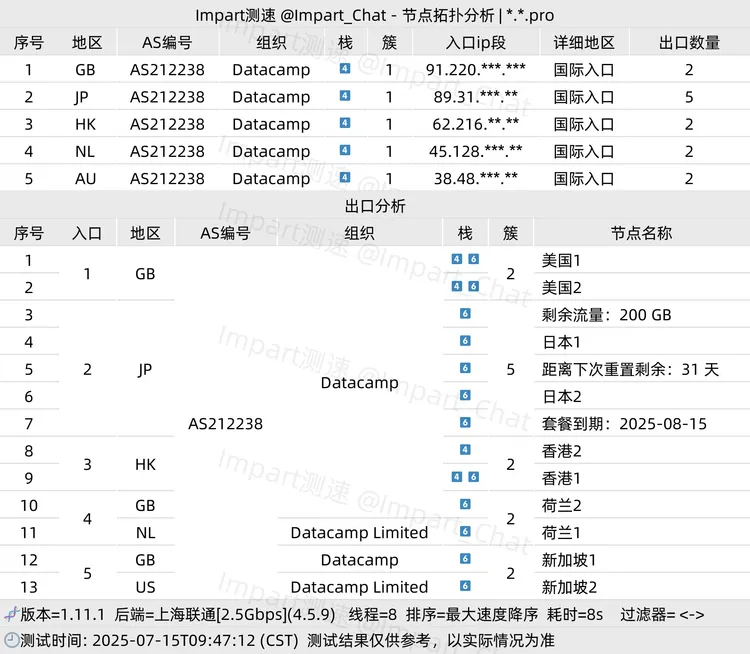Click the IPv6 badge in the 美国1 row
The width and height of the screenshot is (750, 654).
[x=473, y=259]
